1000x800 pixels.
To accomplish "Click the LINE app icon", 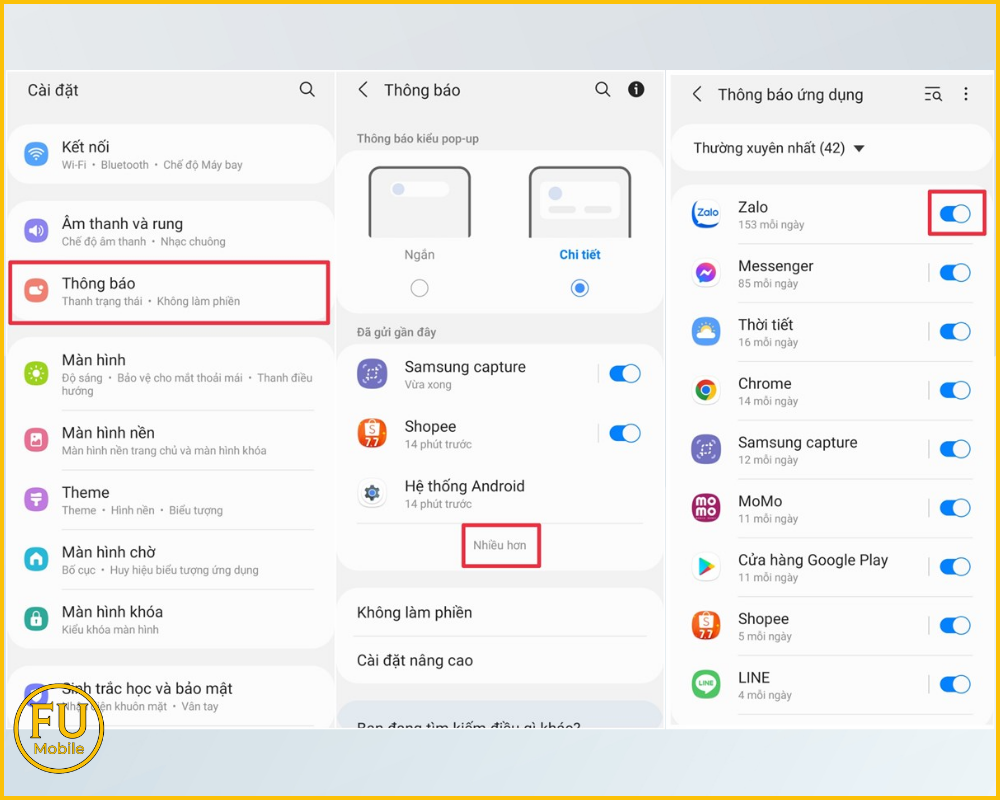I will (706, 685).
